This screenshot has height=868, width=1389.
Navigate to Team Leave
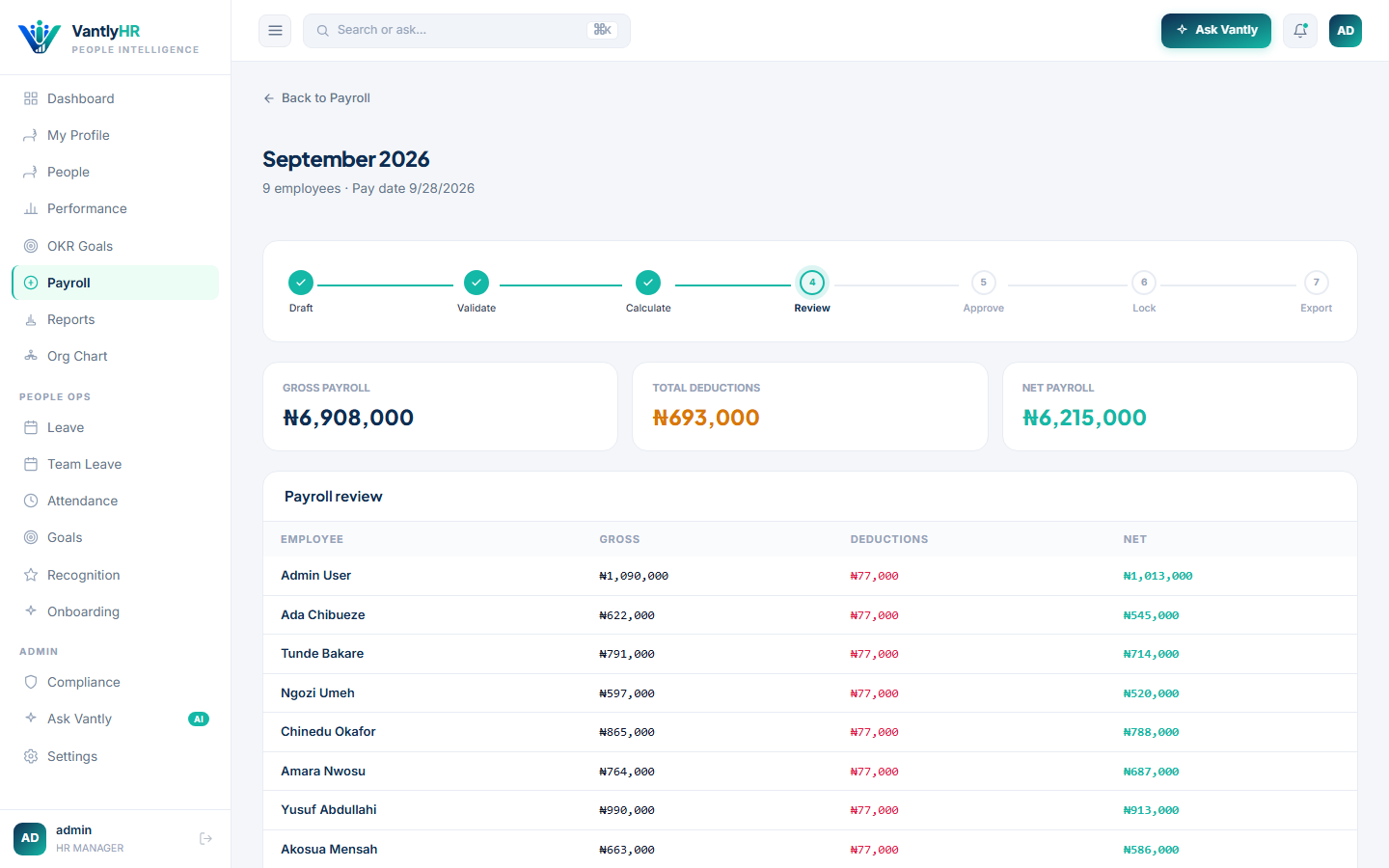116,464
